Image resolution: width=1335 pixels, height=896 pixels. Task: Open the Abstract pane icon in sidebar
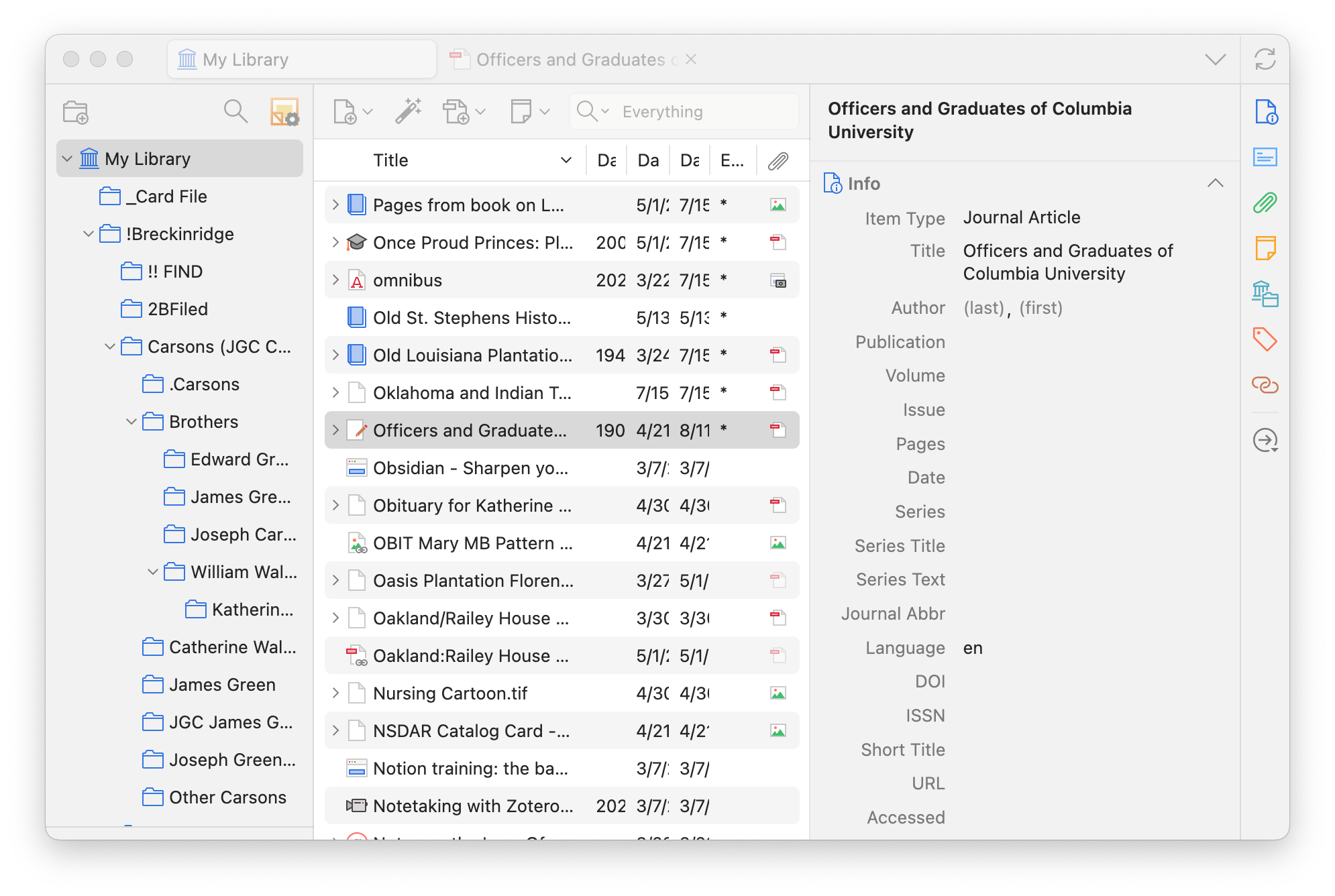point(1265,157)
